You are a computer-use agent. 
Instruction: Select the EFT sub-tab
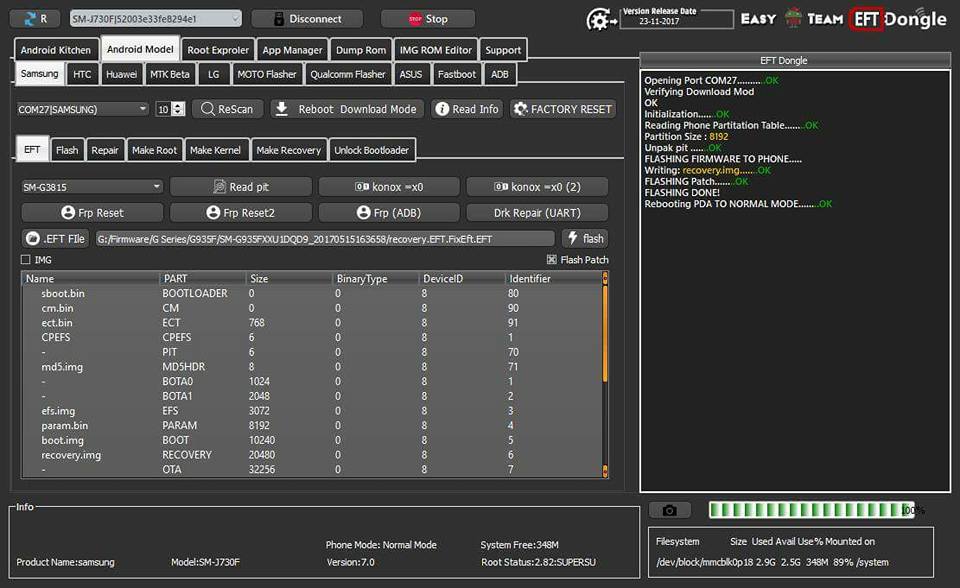[32, 149]
